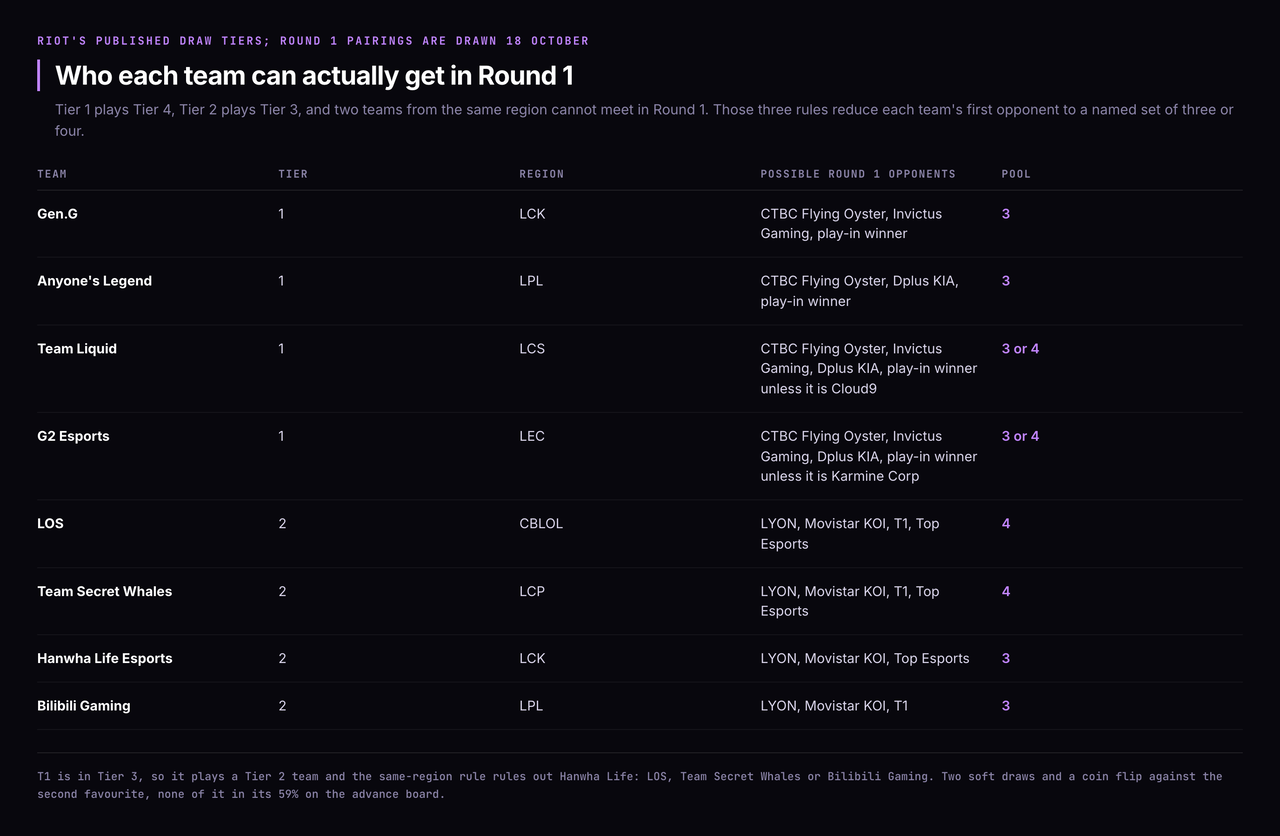Select the Team Liquid team name
The image size is (1280, 836).
(x=77, y=349)
